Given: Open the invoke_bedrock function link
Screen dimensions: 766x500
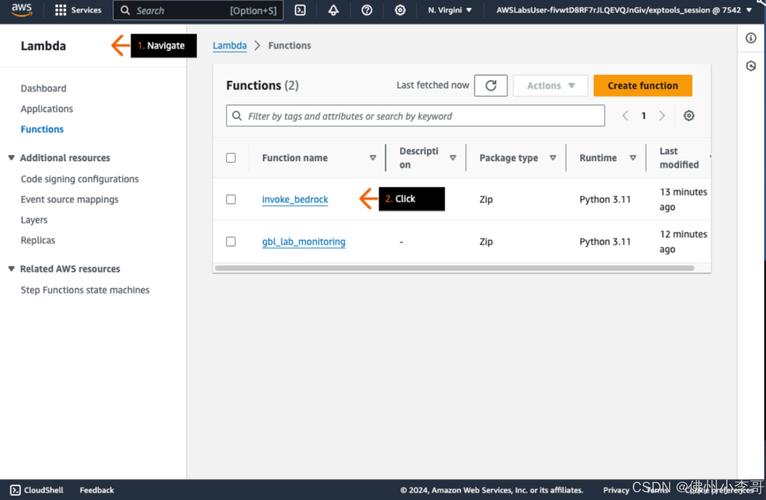Looking at the screenshot, I should pyautogui.click(x=295, y=199).
